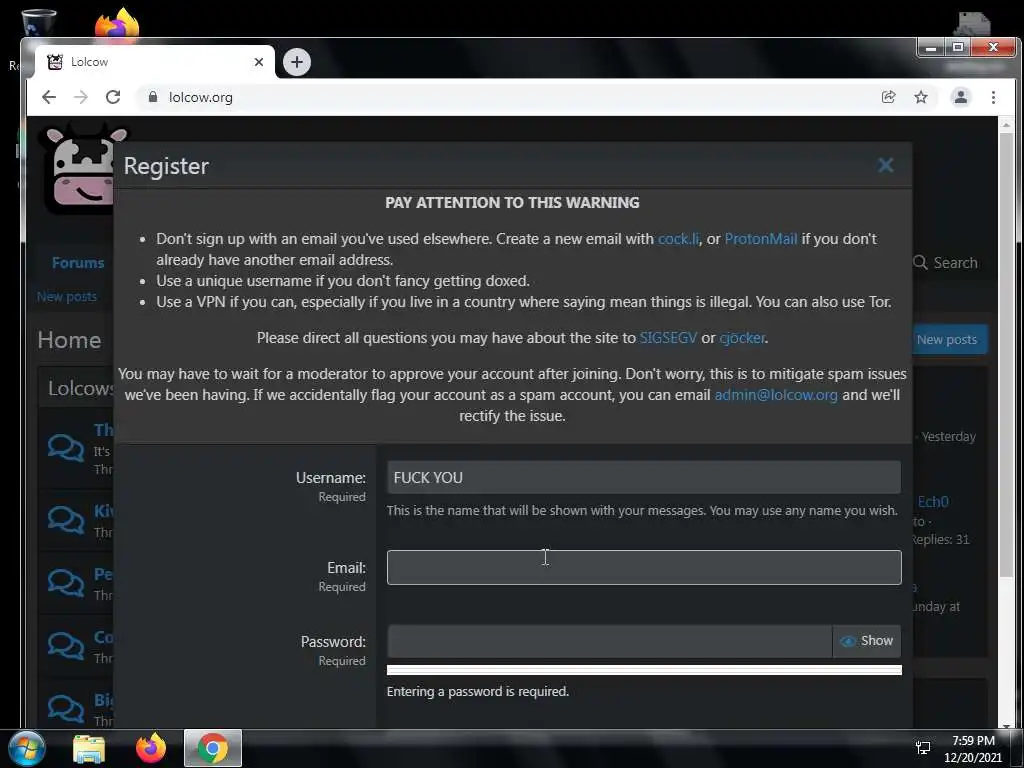Click the speech bubble icon beside 'Th' row
The width and height of the screenshot is (1024, 768).
coord(66,449)
